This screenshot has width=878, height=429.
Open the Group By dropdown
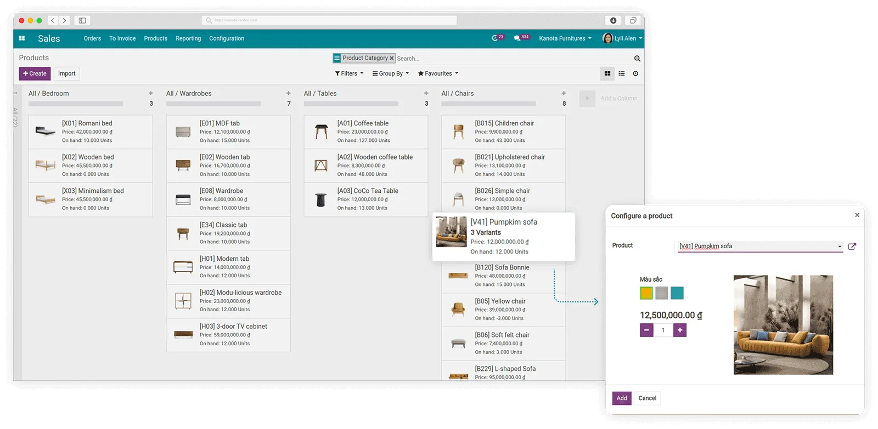click(x=390, y=73)
